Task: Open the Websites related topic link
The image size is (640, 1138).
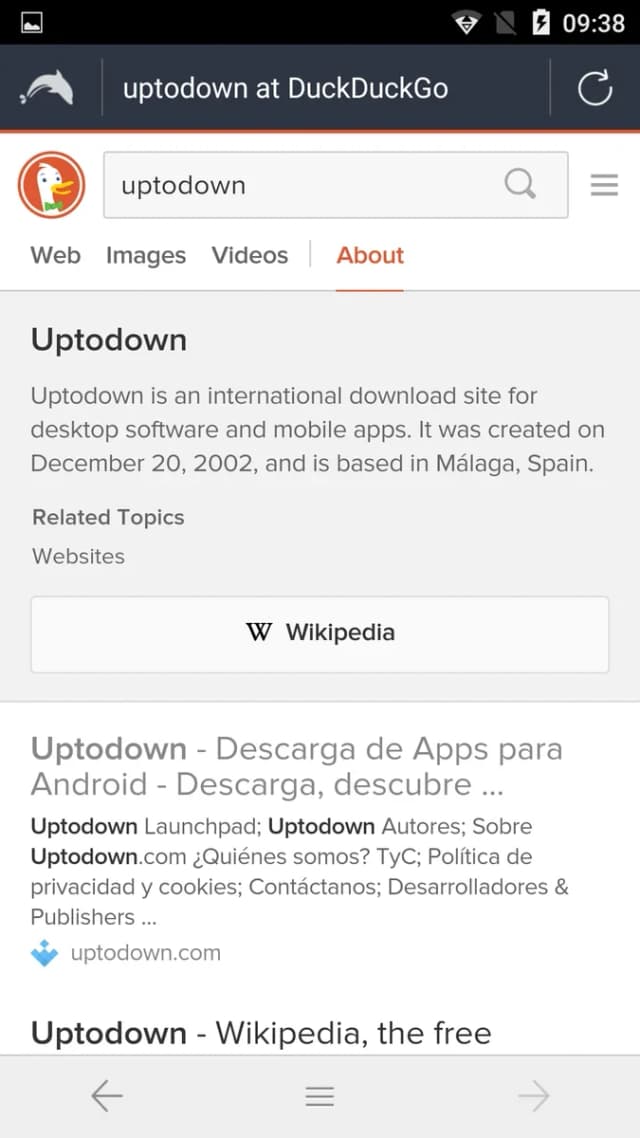Action: tap(78, 557)
